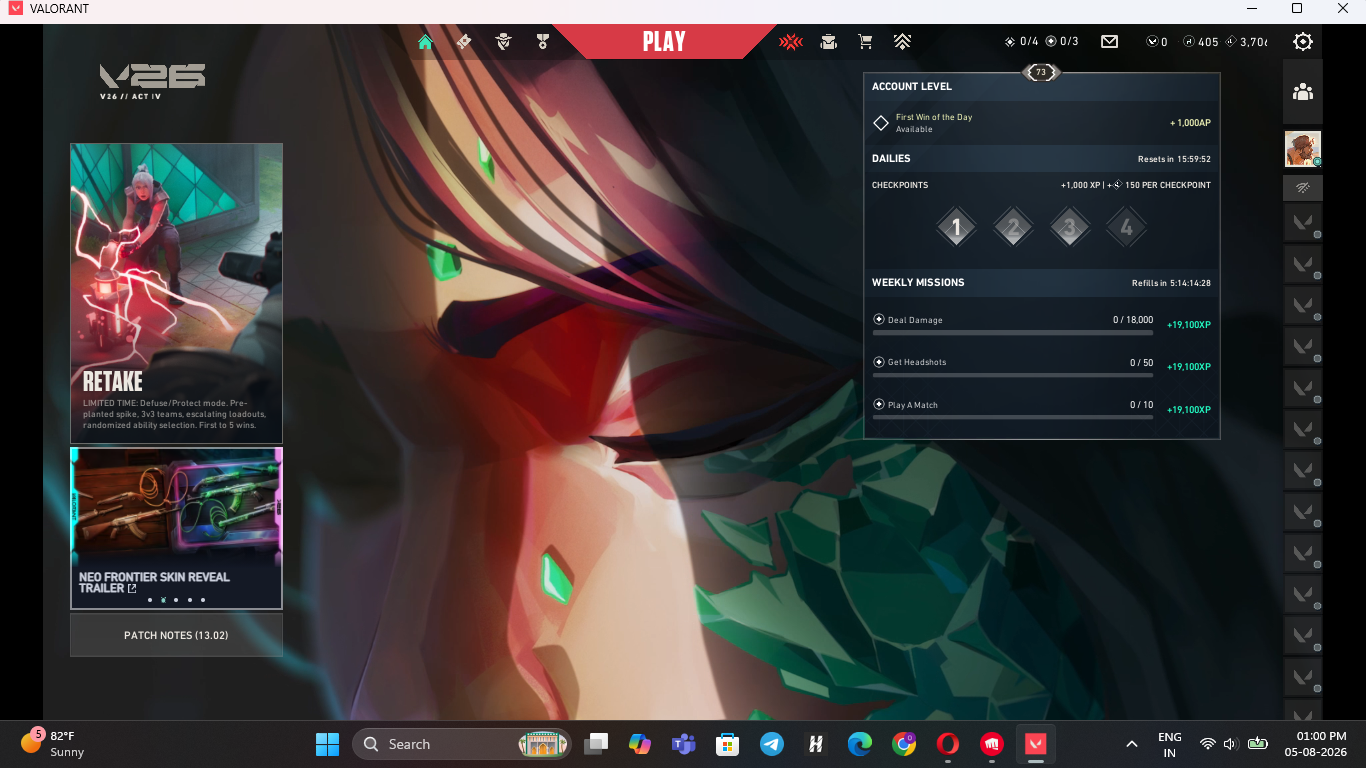Click the icon beside Deal Damage
The height and width of the screenshot is (768, 1366).
(x=879, y=320)
